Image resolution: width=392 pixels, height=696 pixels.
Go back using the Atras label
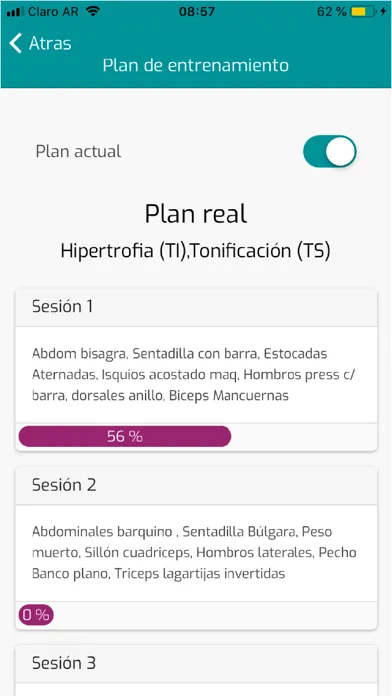point(50,44)
